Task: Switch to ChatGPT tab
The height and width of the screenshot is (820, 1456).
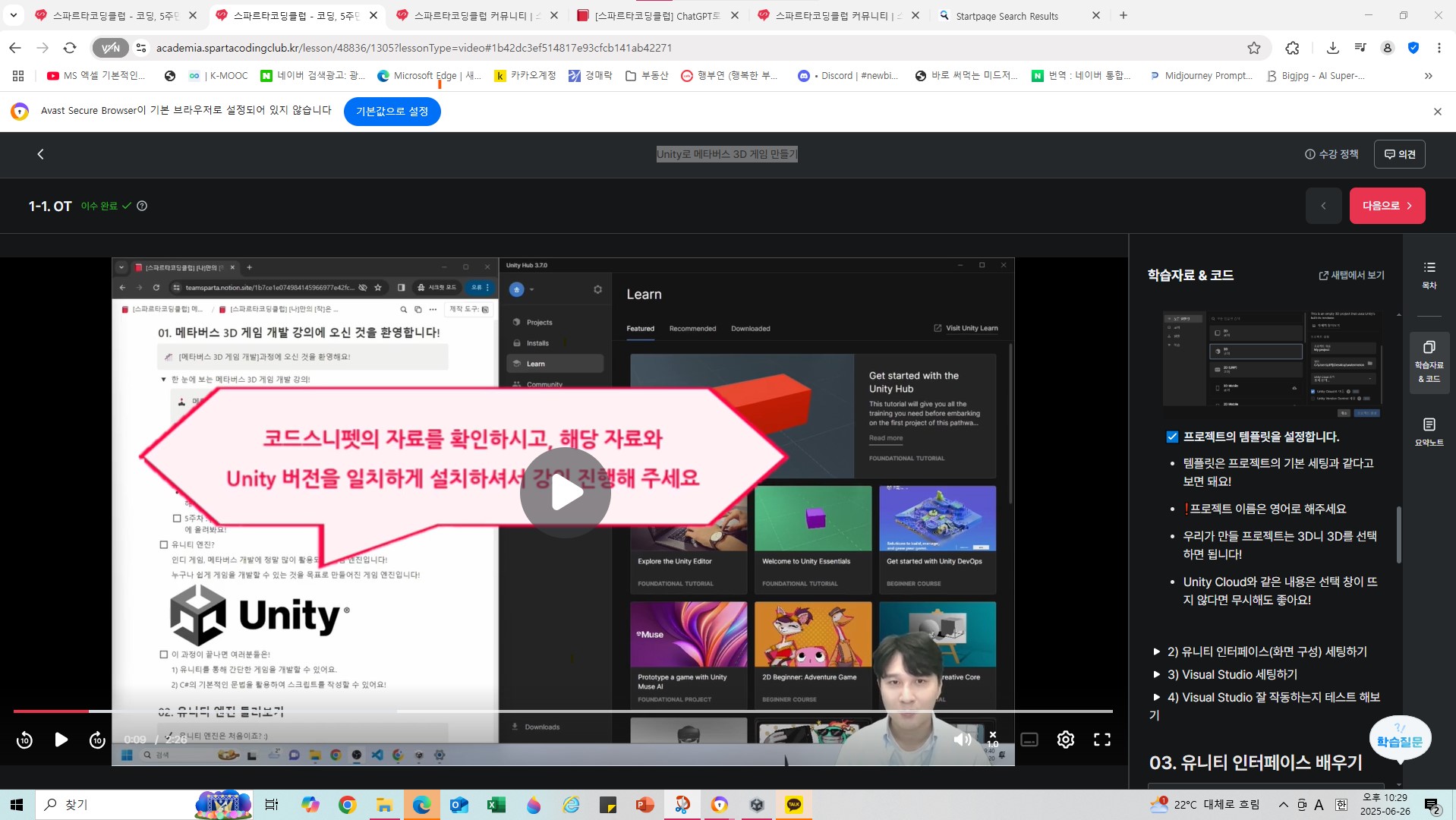Action: [x=657, y=15]
